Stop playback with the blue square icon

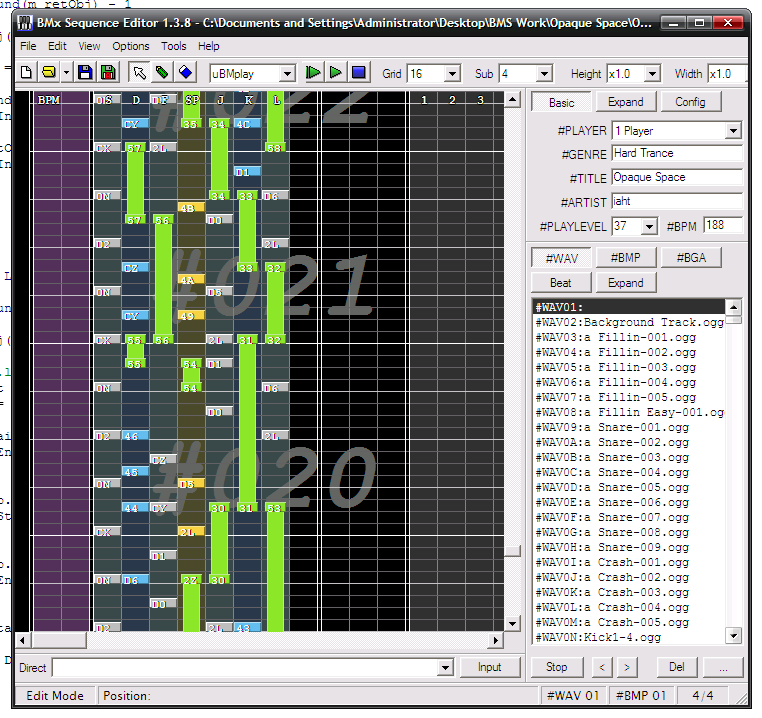359,73
